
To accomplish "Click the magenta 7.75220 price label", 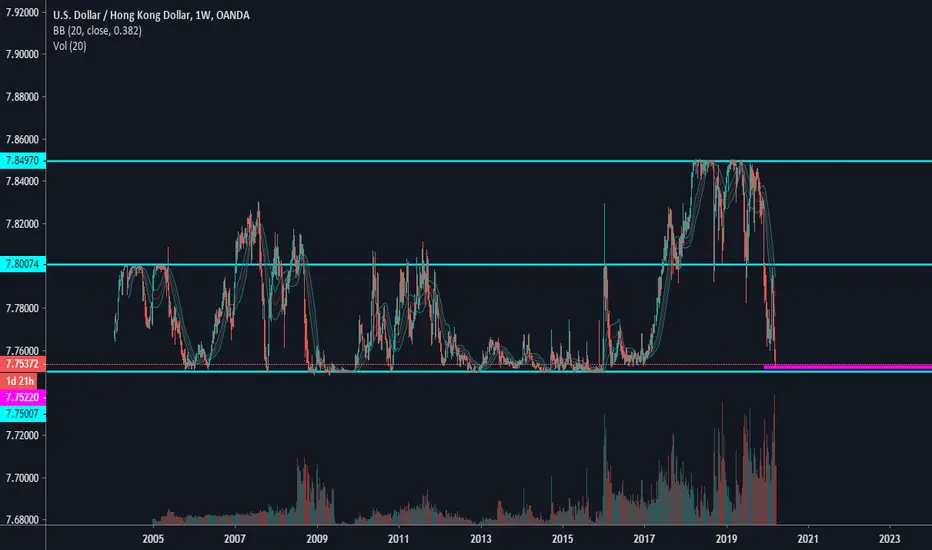I will click(23, 397).
